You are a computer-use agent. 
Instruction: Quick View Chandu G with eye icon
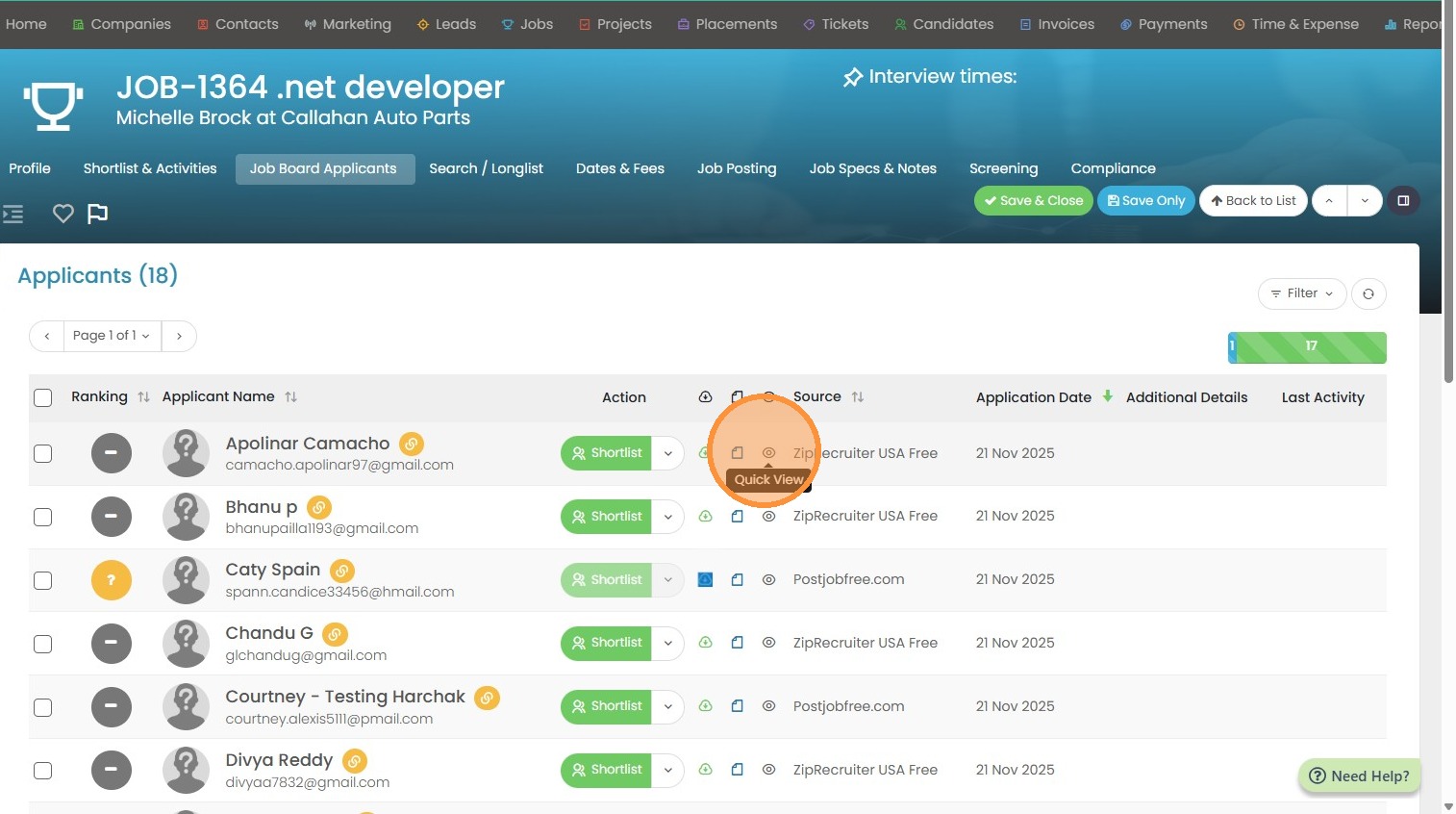(x=768, y=643)
